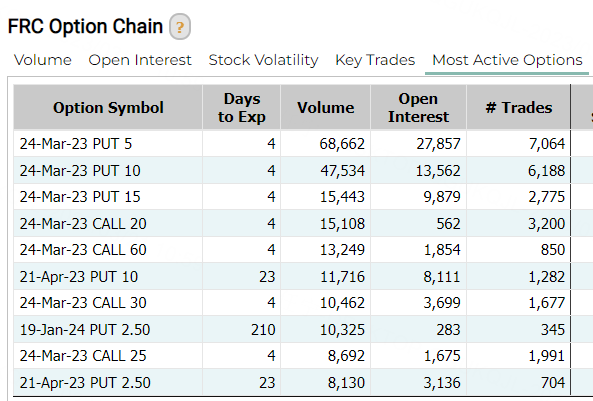Viewport: 593px width, 401px height.
Task: Click volume value 15,443
Action: pos(342,197)
